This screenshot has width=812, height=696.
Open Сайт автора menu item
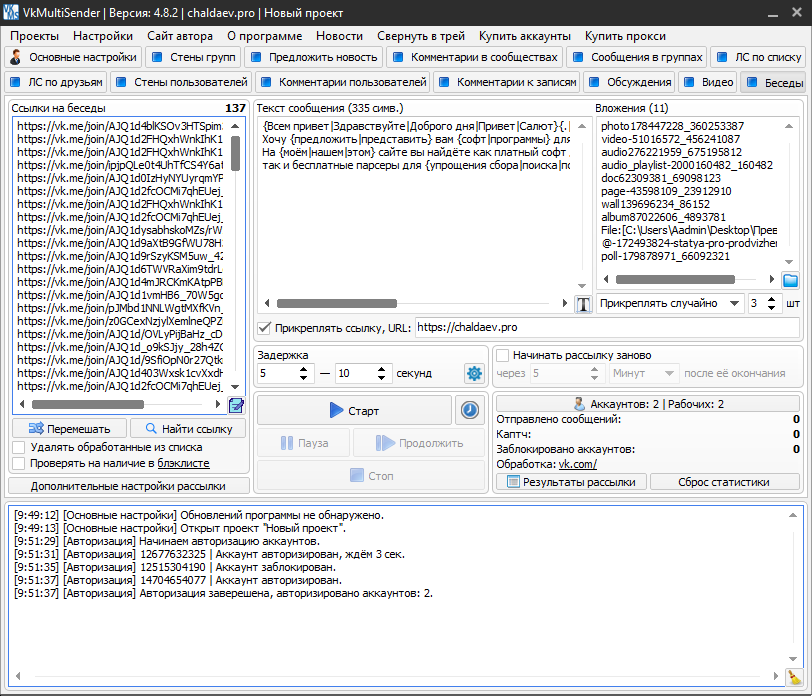(x=180, y=36)
